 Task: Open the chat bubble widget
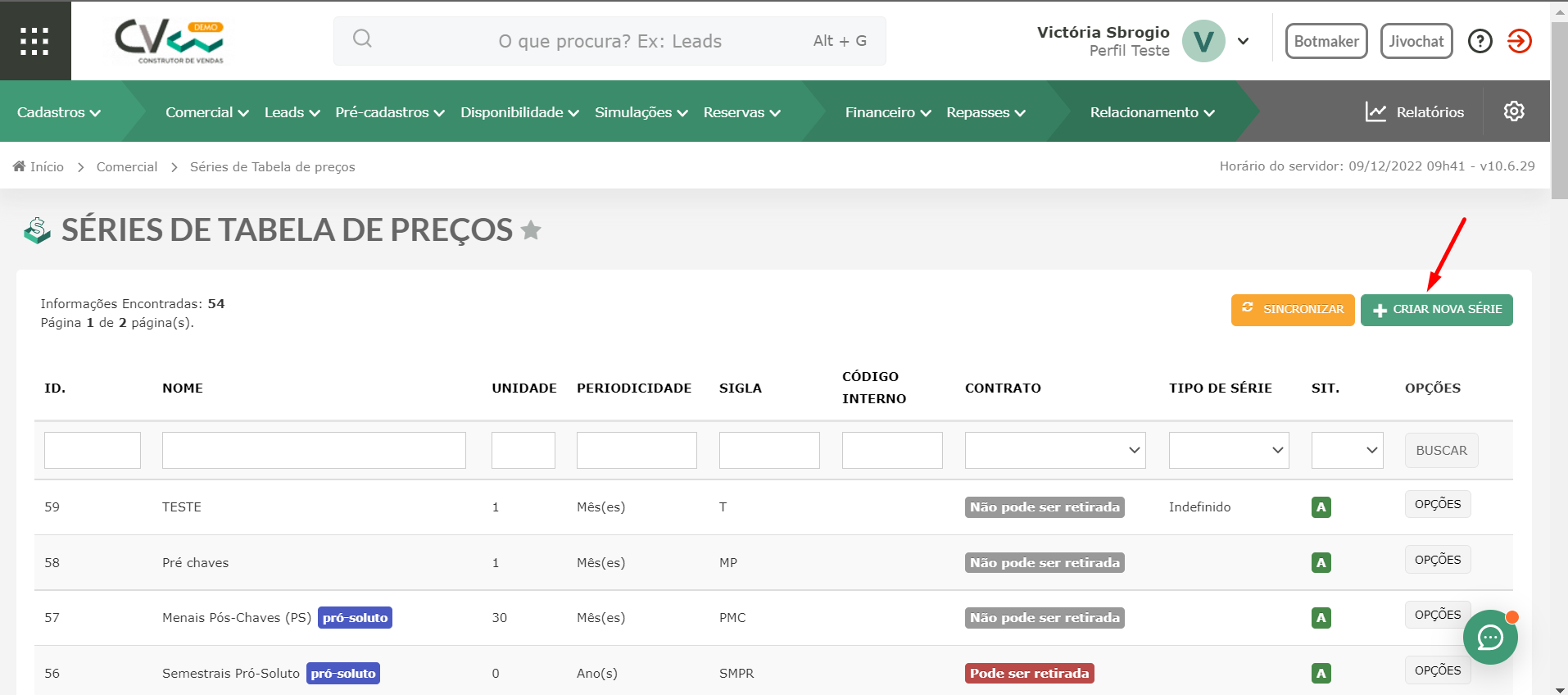(x=1490, y=637)
